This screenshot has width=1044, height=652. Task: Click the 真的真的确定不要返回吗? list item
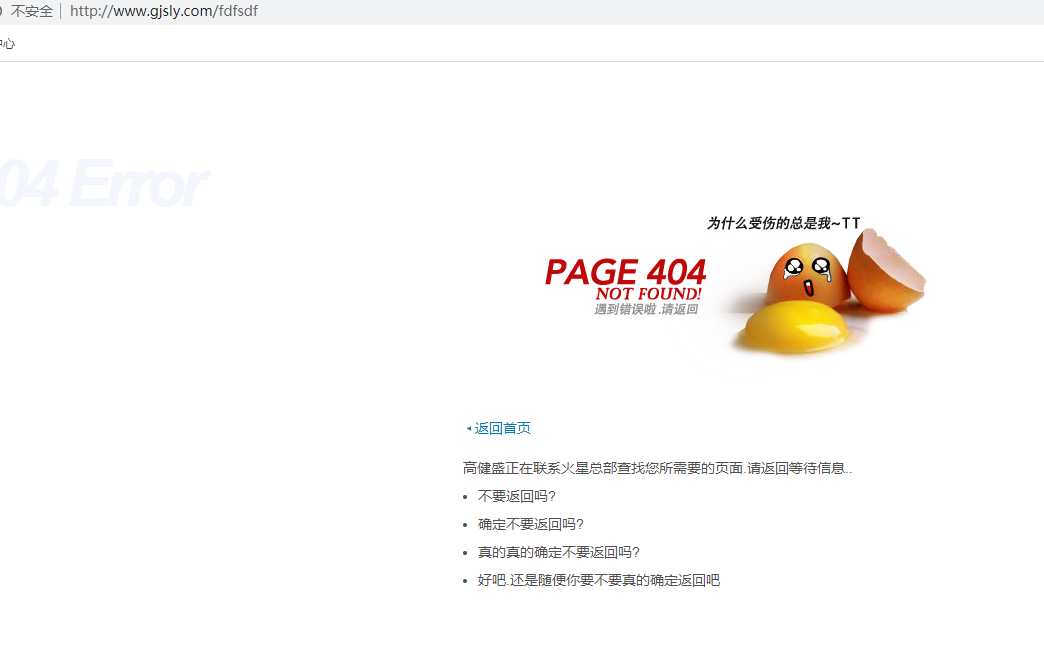coord(558,552)
